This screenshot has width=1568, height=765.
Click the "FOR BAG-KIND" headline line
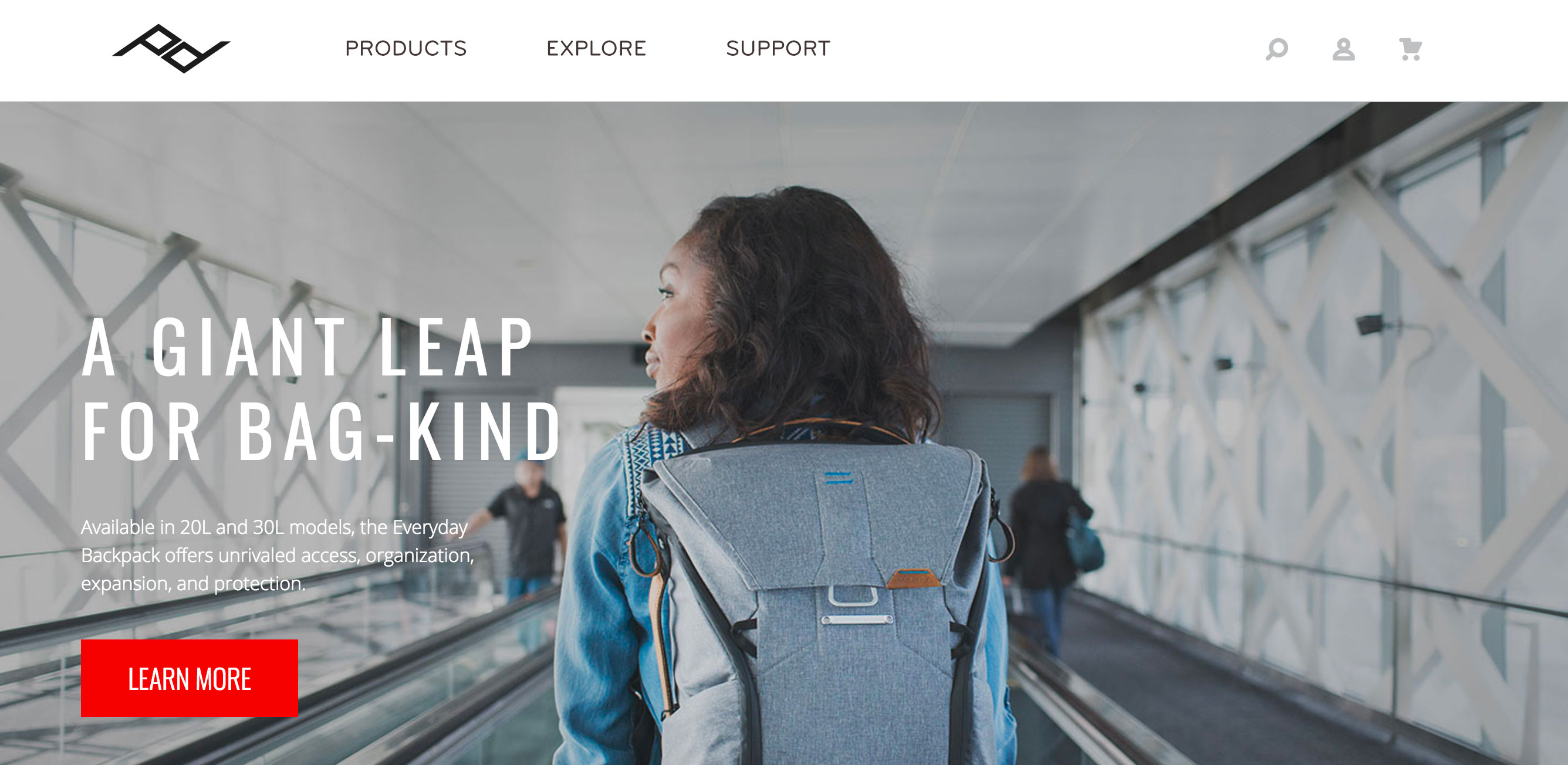coord(322,431)
